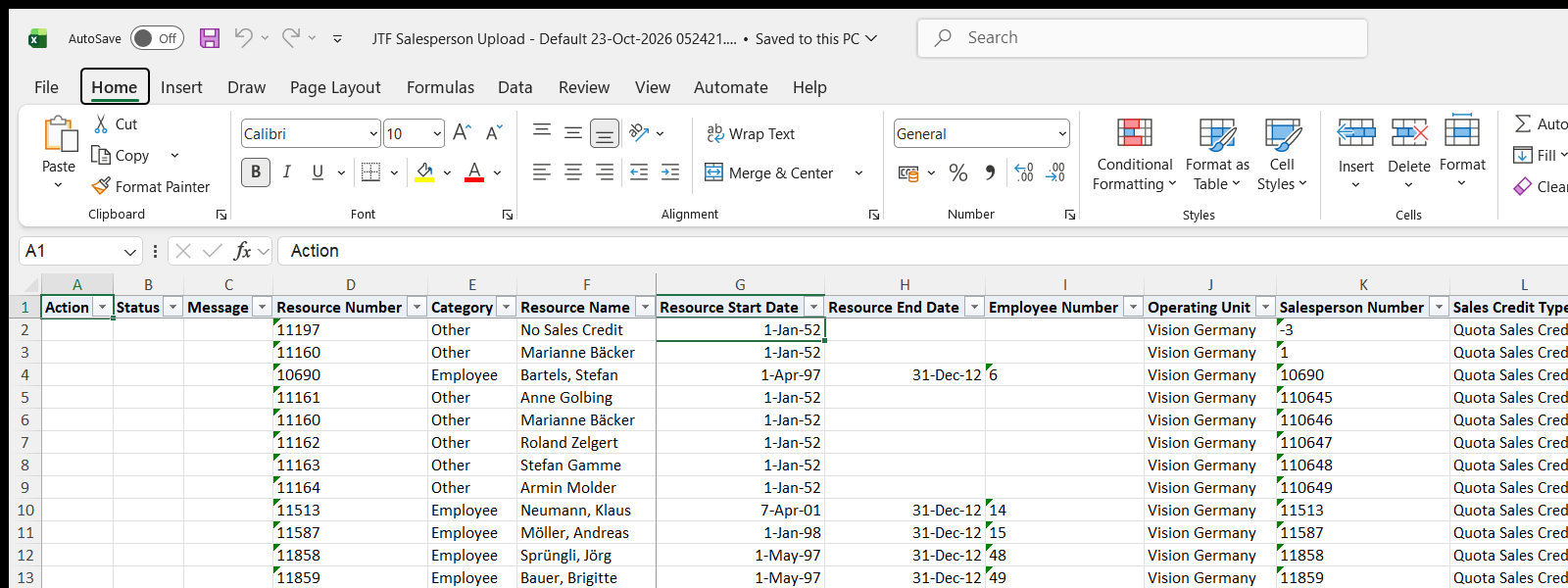Click Delete cells button
The image size is (1568, 588).
point(1409,155)
